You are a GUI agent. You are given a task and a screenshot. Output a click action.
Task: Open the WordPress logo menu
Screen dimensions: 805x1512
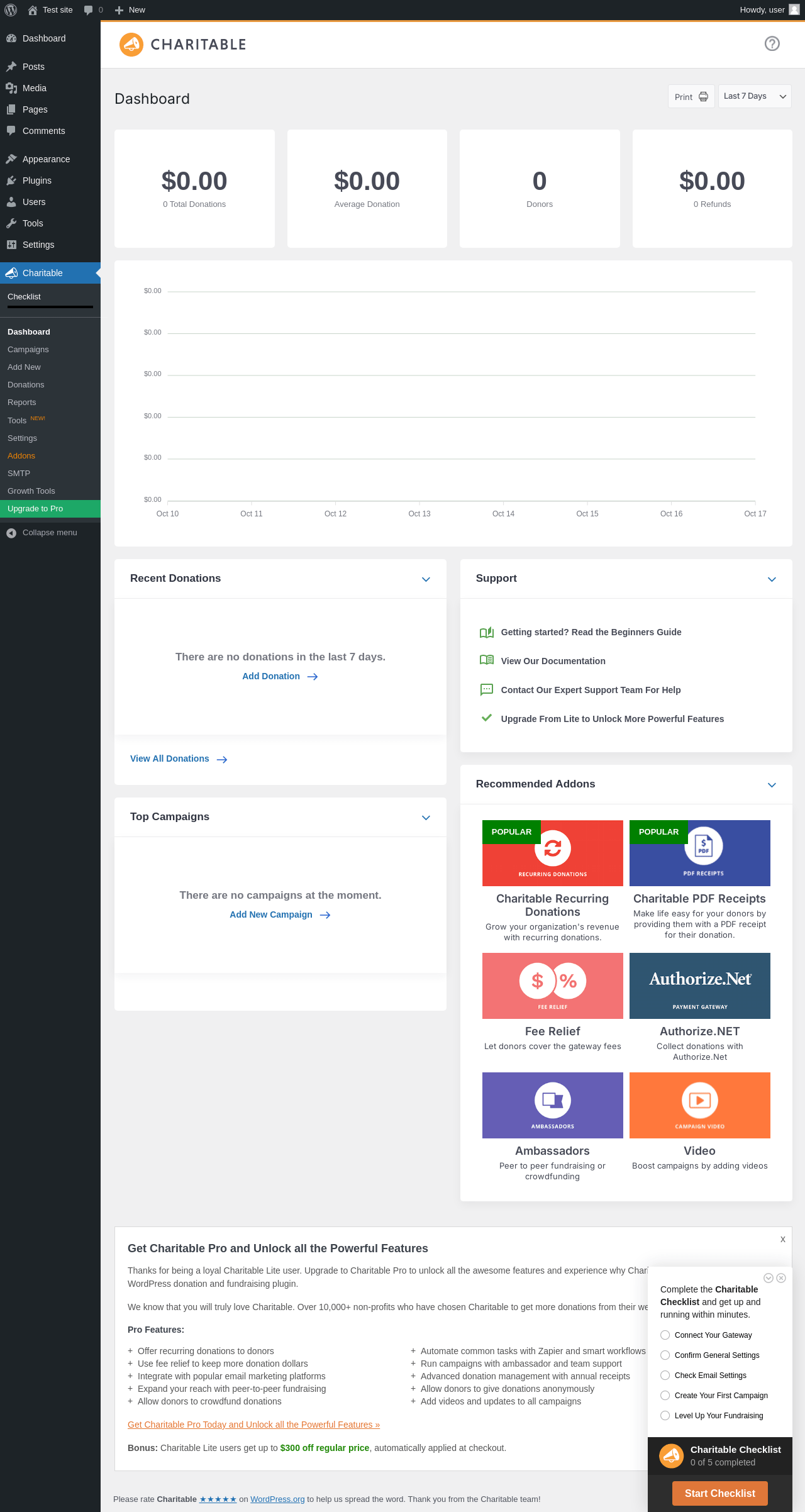click(x=11, y=10)
